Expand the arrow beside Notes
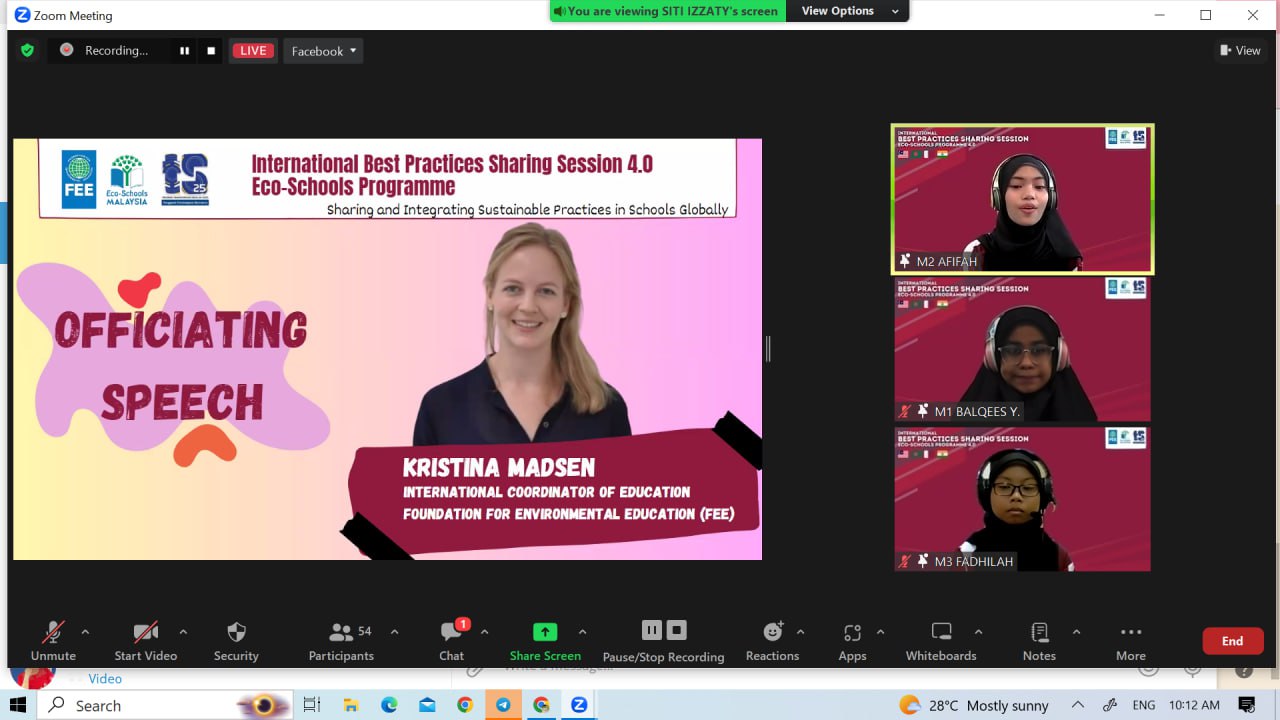The height and width of the screenshot is (720, 1280). coord(1076,632)
